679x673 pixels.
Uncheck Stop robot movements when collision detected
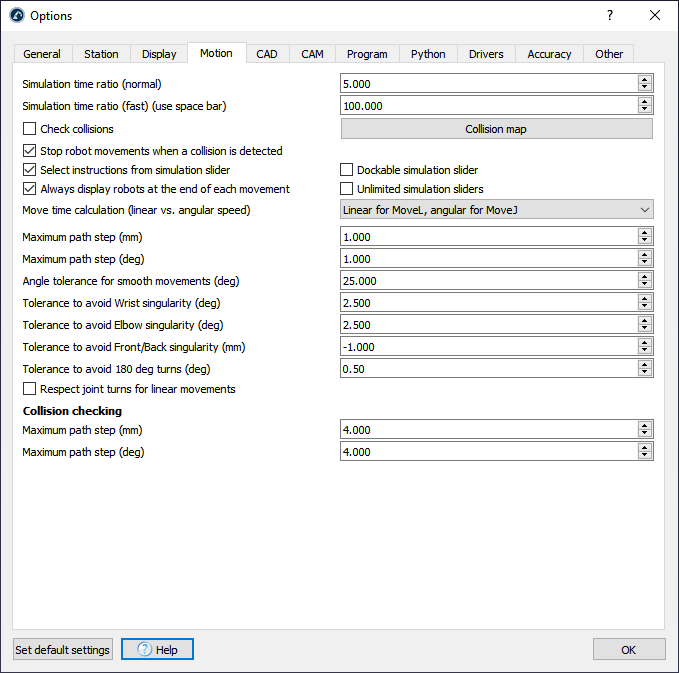tap(30, 151)
